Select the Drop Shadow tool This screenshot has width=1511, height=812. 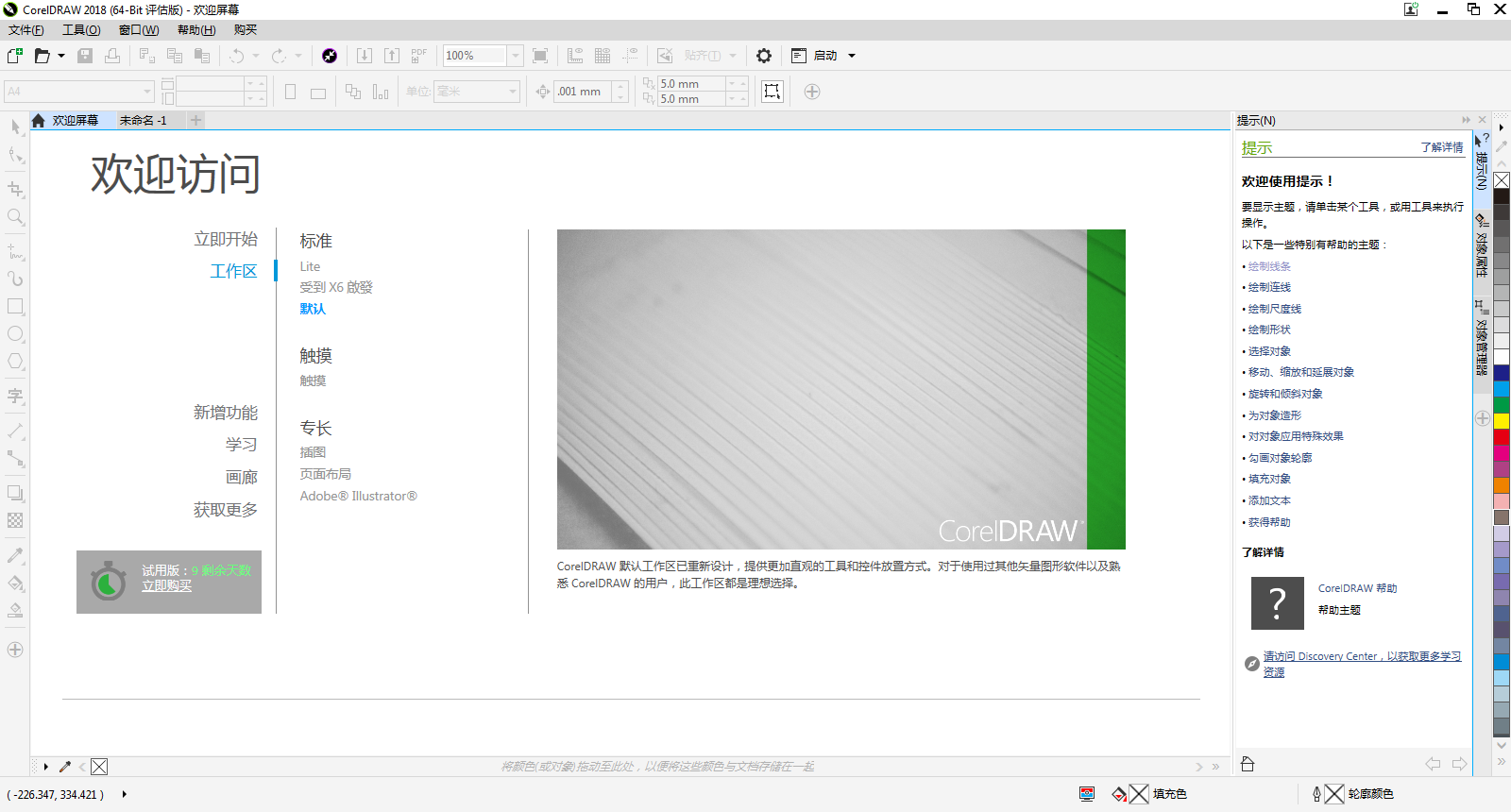pyautogui.click(x=15, y=493)
